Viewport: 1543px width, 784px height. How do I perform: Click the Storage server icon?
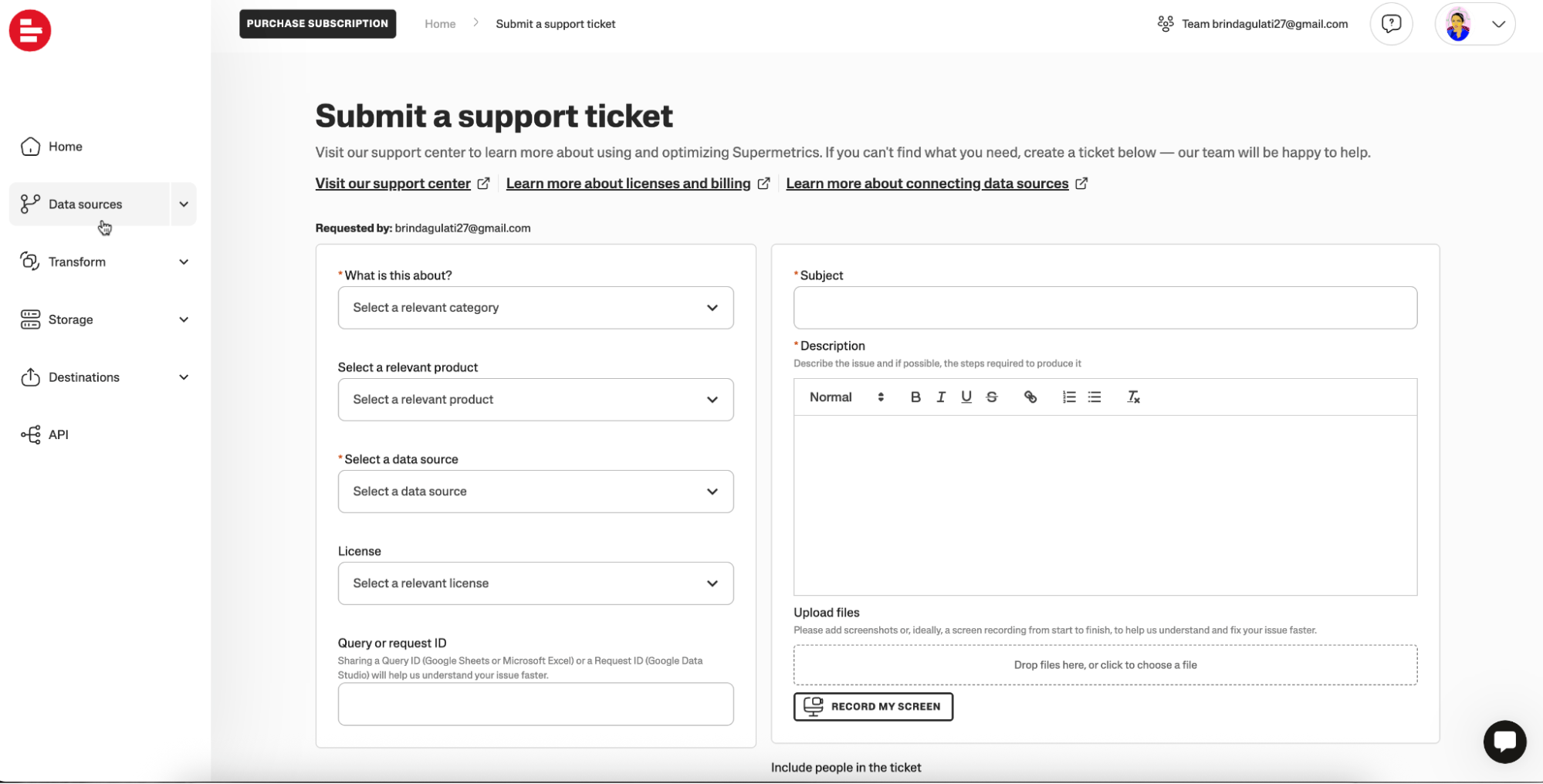pos(30,319)
